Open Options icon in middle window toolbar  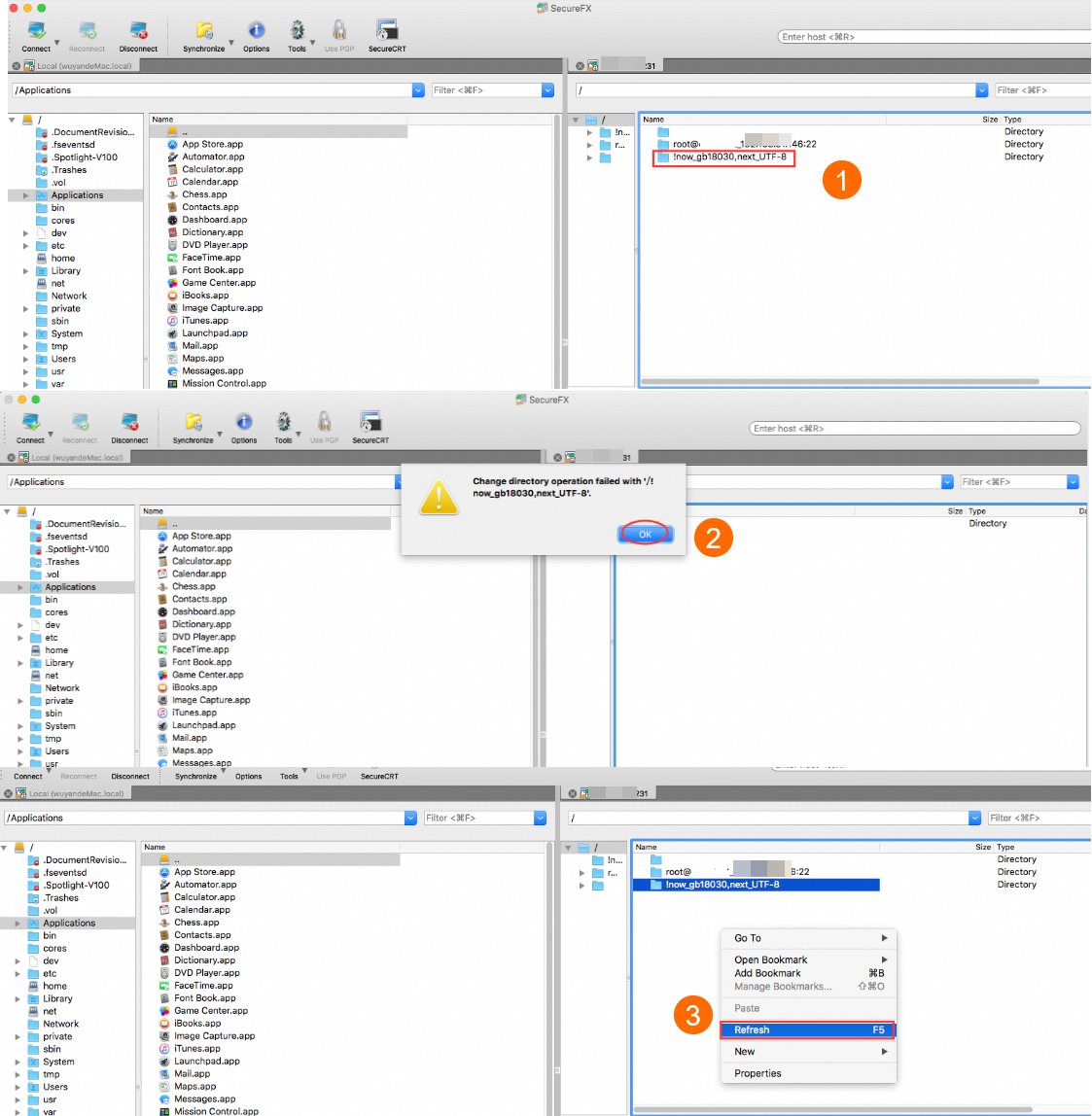tap(244, 422)
